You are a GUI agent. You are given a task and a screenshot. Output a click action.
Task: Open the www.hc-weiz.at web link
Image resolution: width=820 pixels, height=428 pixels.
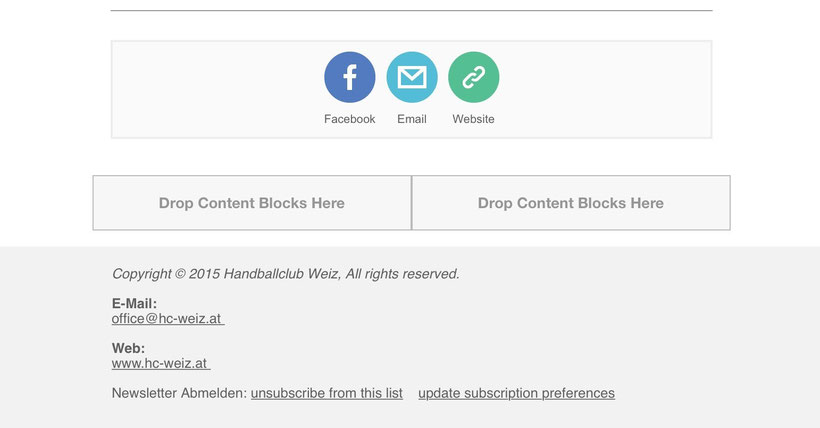coord(161,363)
